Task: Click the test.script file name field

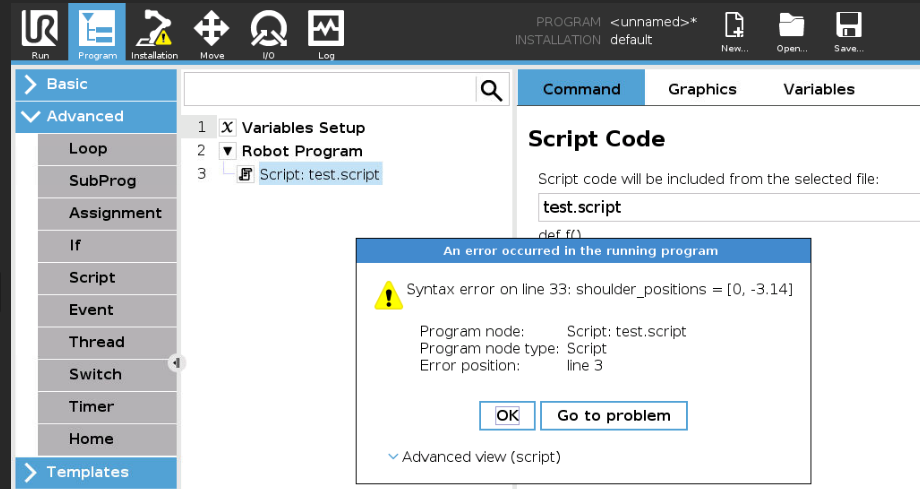Action: pos(729,207)
